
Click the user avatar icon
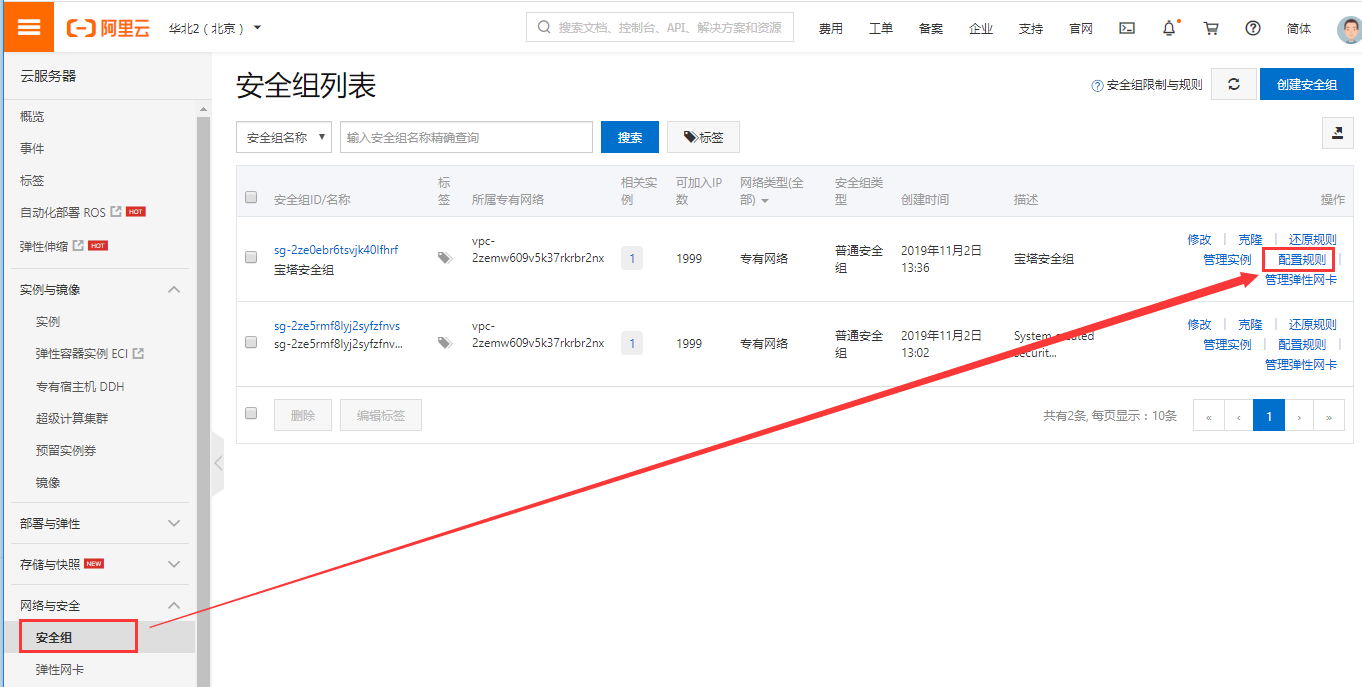[x=1348, y=29]
